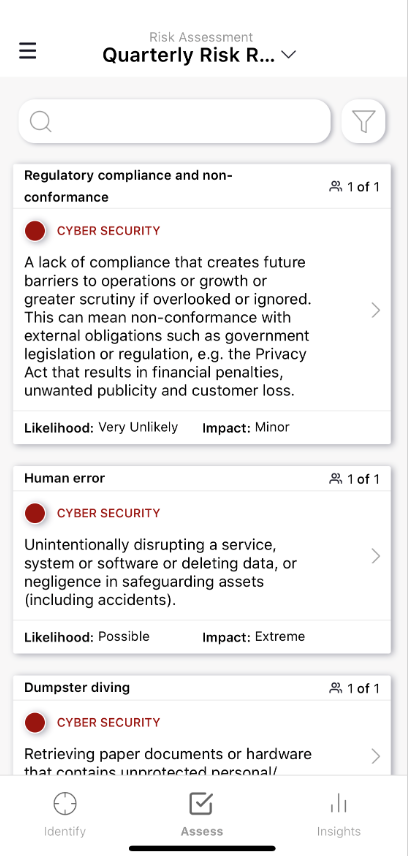
Task: Tap red Cyber Security dot on Human error
Action: tap(35, 513)
